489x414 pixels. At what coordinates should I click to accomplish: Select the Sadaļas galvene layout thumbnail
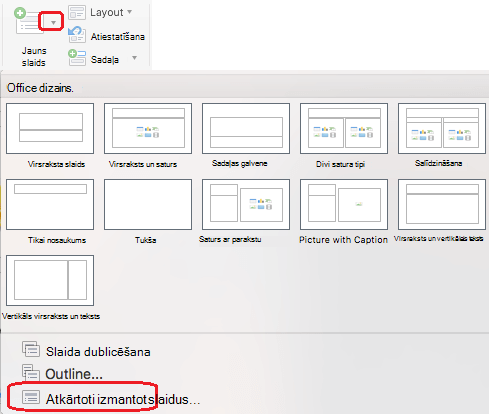click(x=246, y=128)
